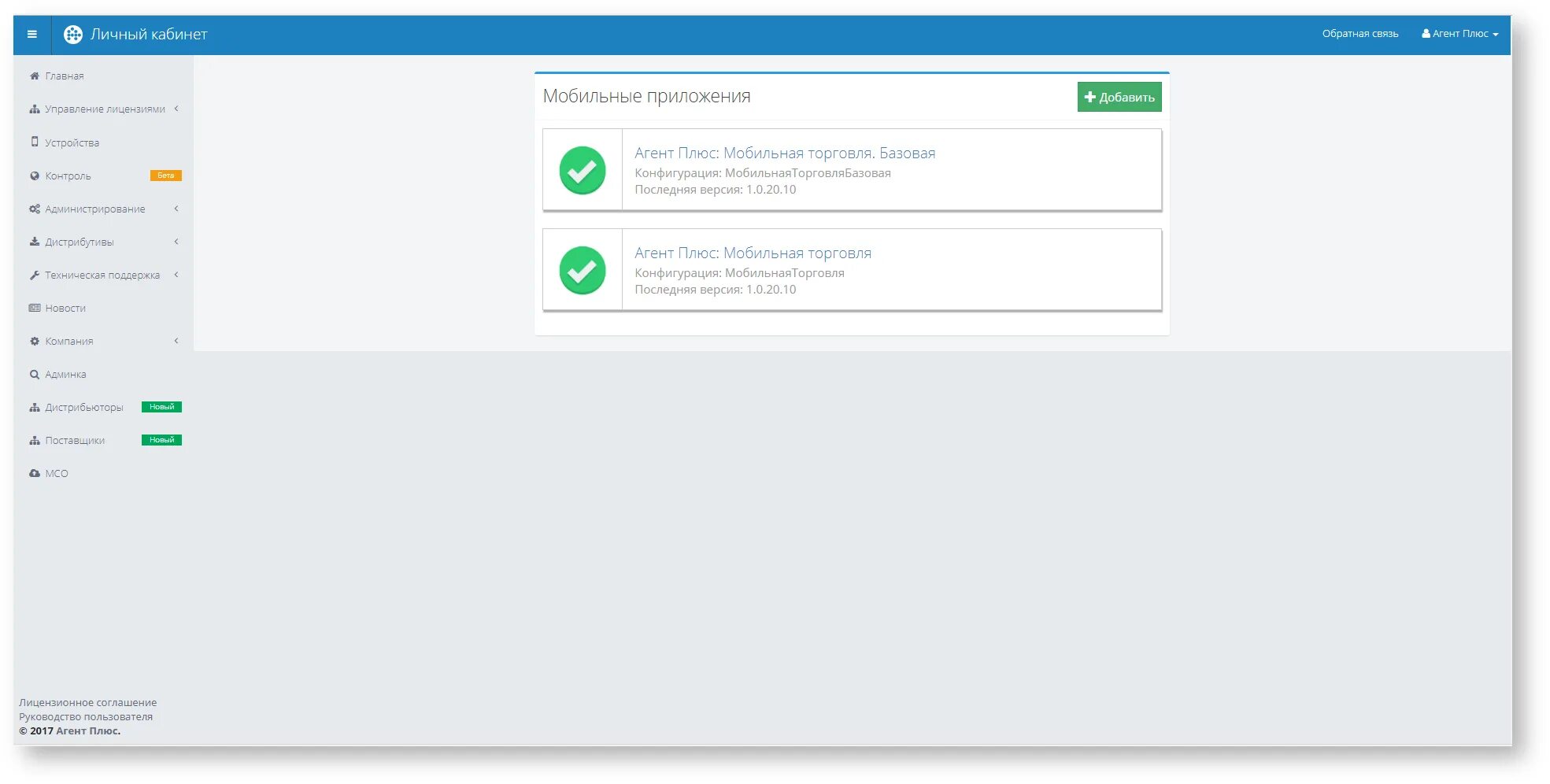Open Лицензионное соглашение link

(88, 702)
